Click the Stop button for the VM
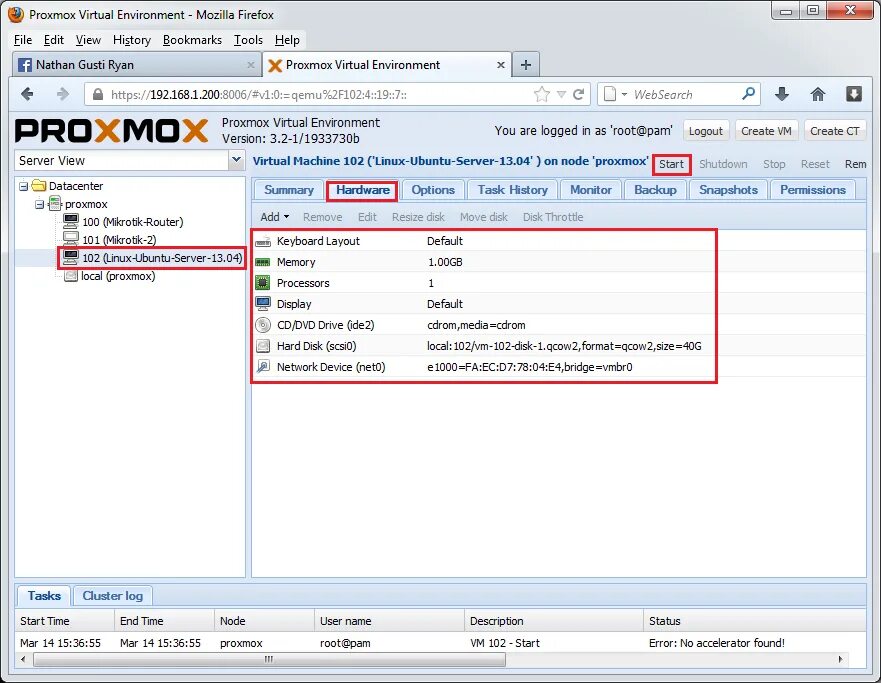The width and height of the screenshot is (881, 683). pyautogui.click(x=774, y=164)
